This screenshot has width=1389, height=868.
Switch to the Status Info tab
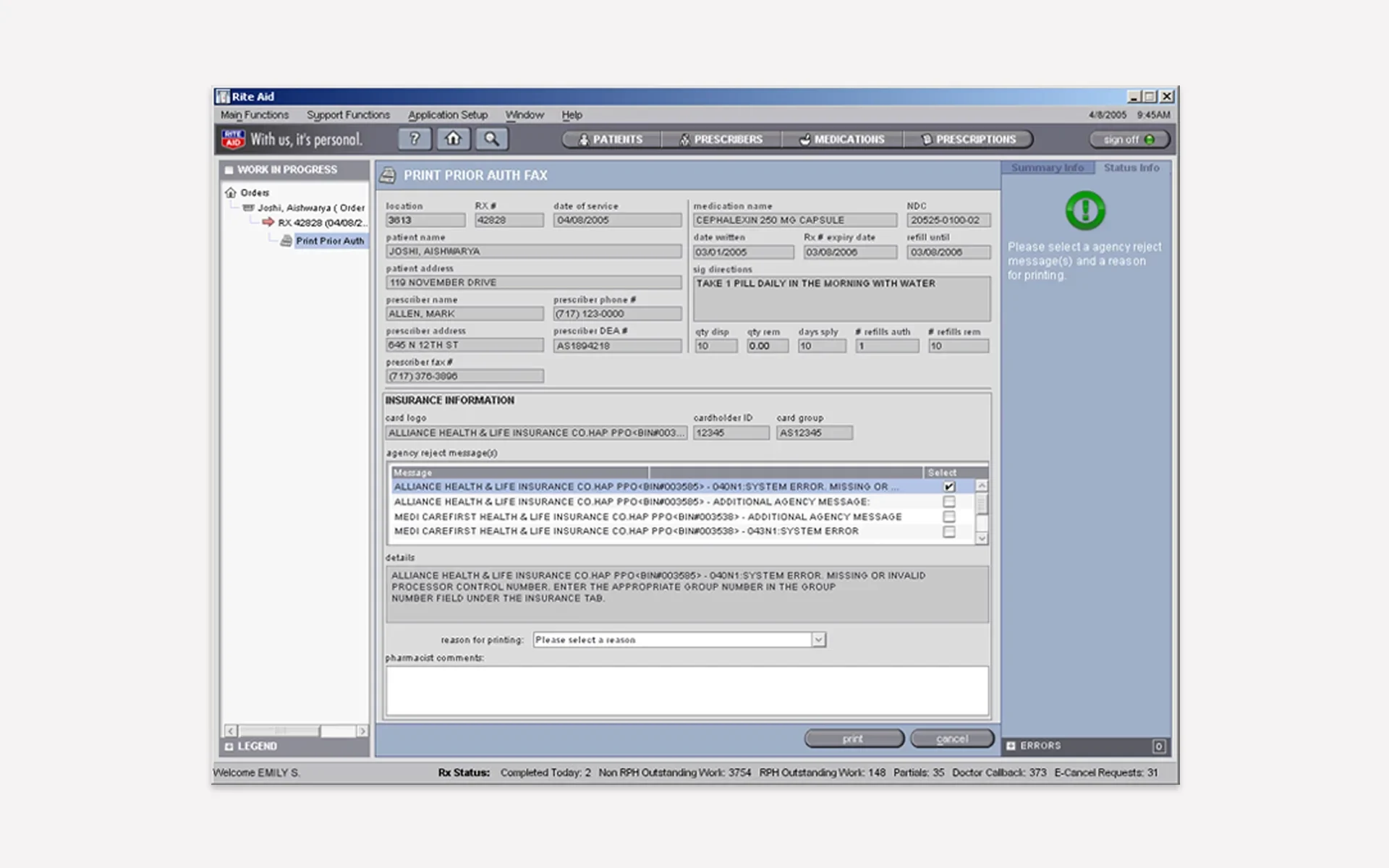(1131, 168)
